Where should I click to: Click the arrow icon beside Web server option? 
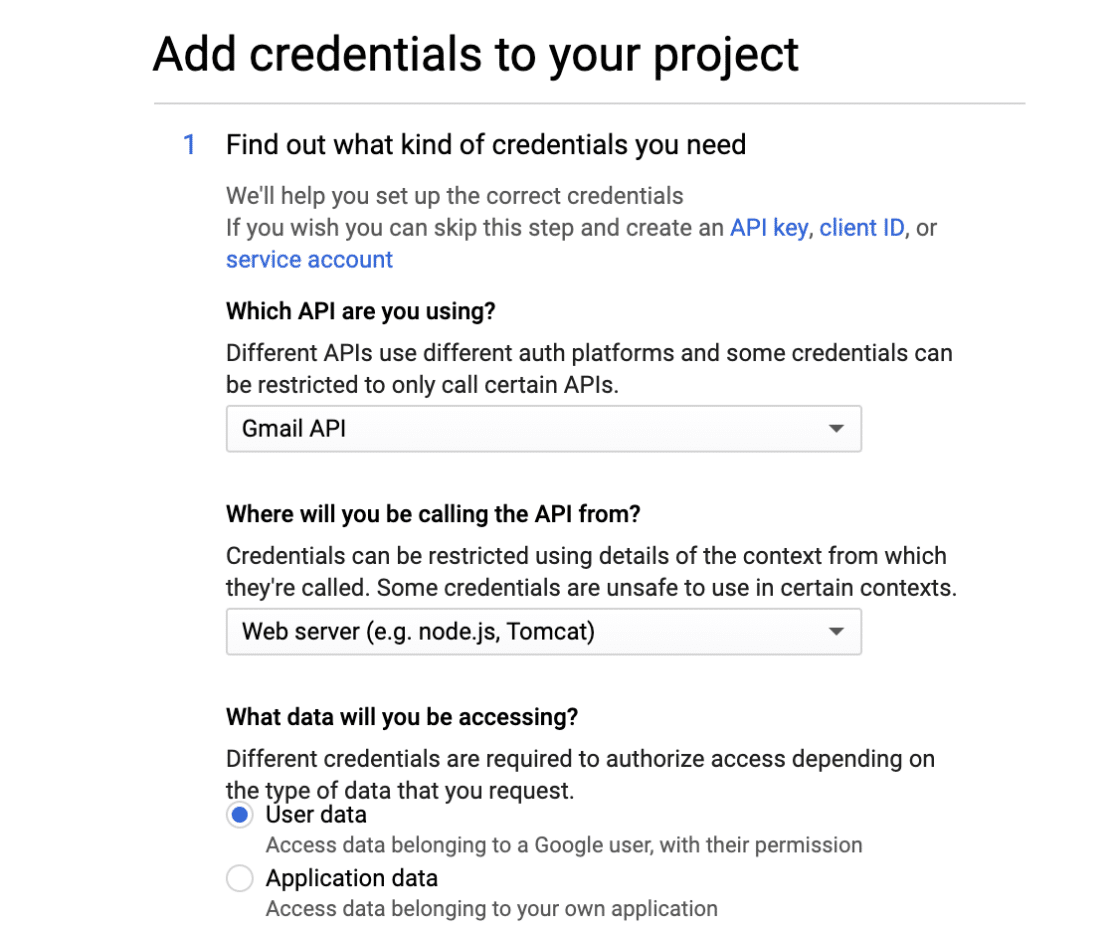point(836,631)
